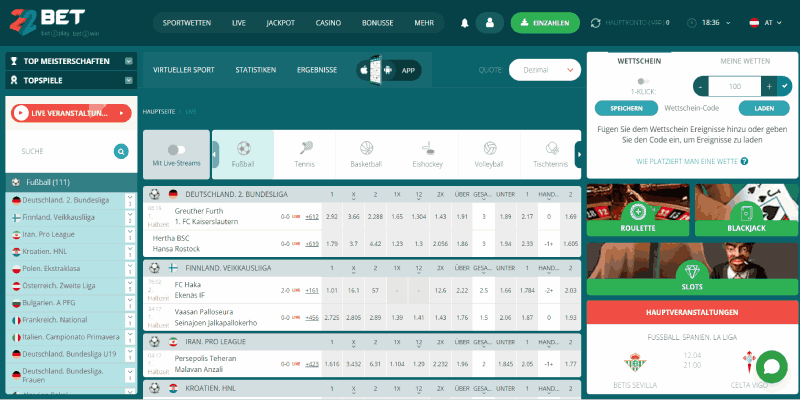Open the Bonusse menu

[x=378, y=23]
